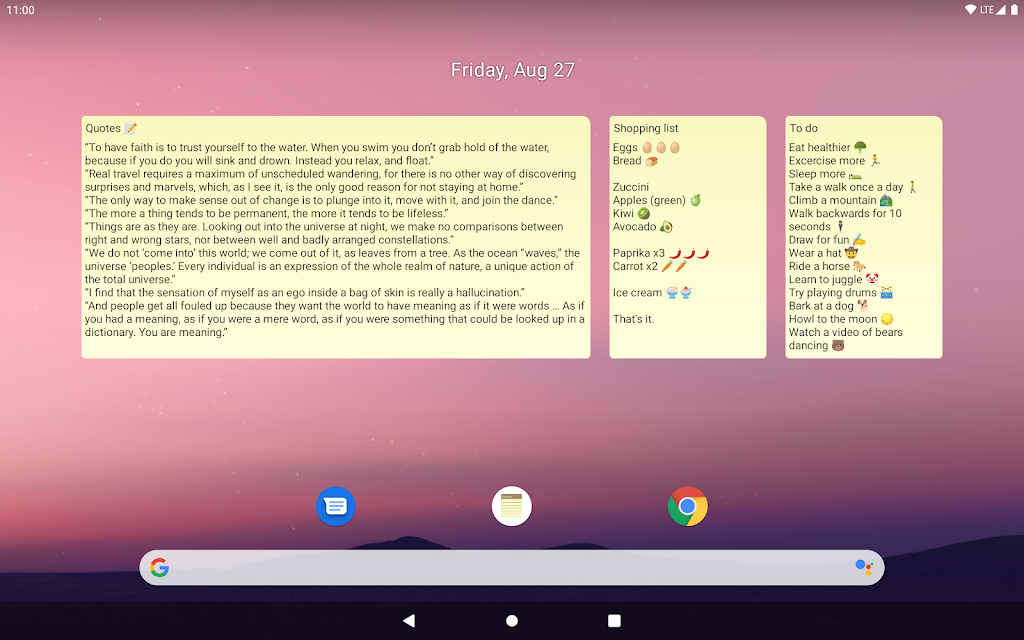Tap Eat healthier in To do

point(828,148)
